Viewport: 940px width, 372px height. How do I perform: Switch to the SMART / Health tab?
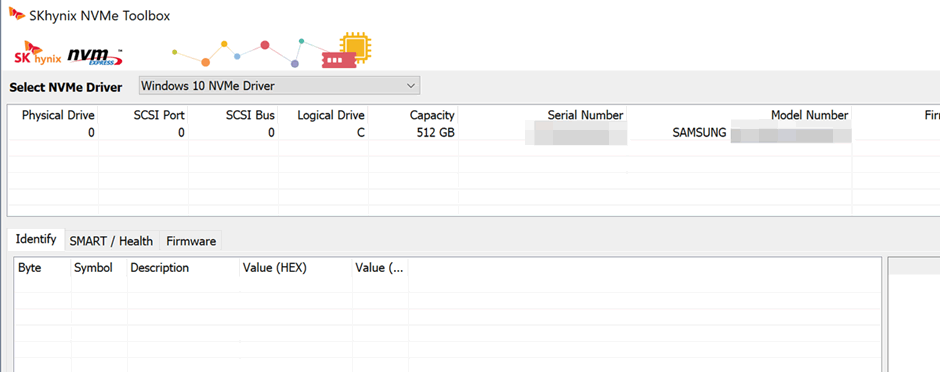tap(111, 241)
